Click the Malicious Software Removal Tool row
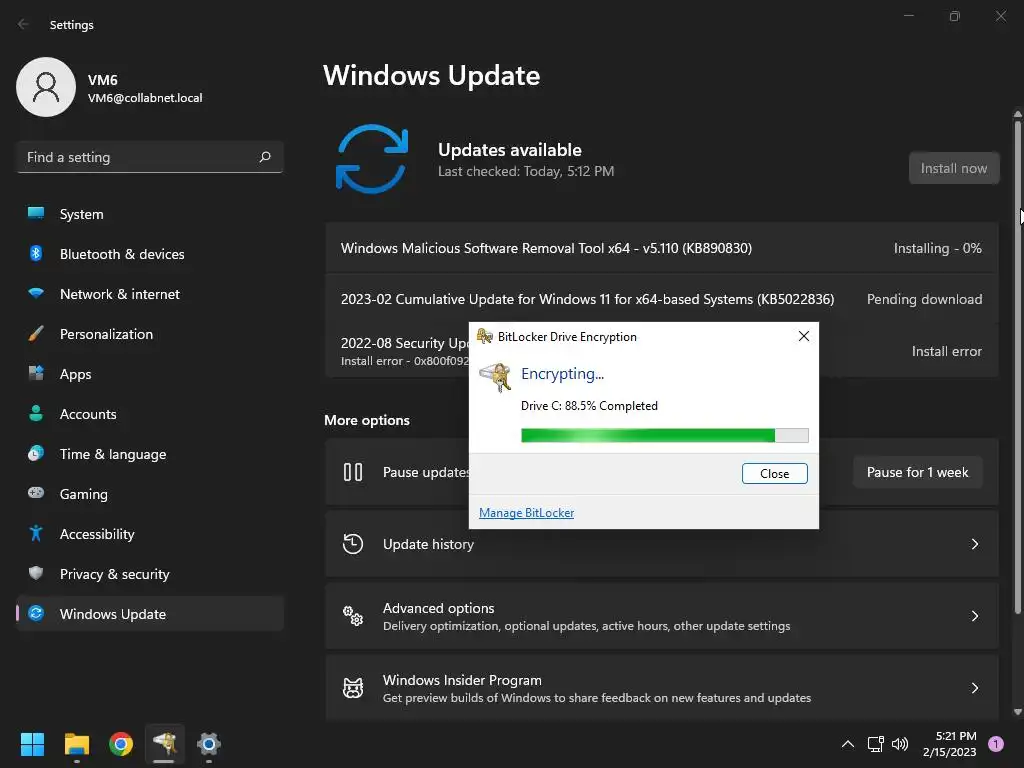This screenshot has width=1024, height=768. point(662,248)
